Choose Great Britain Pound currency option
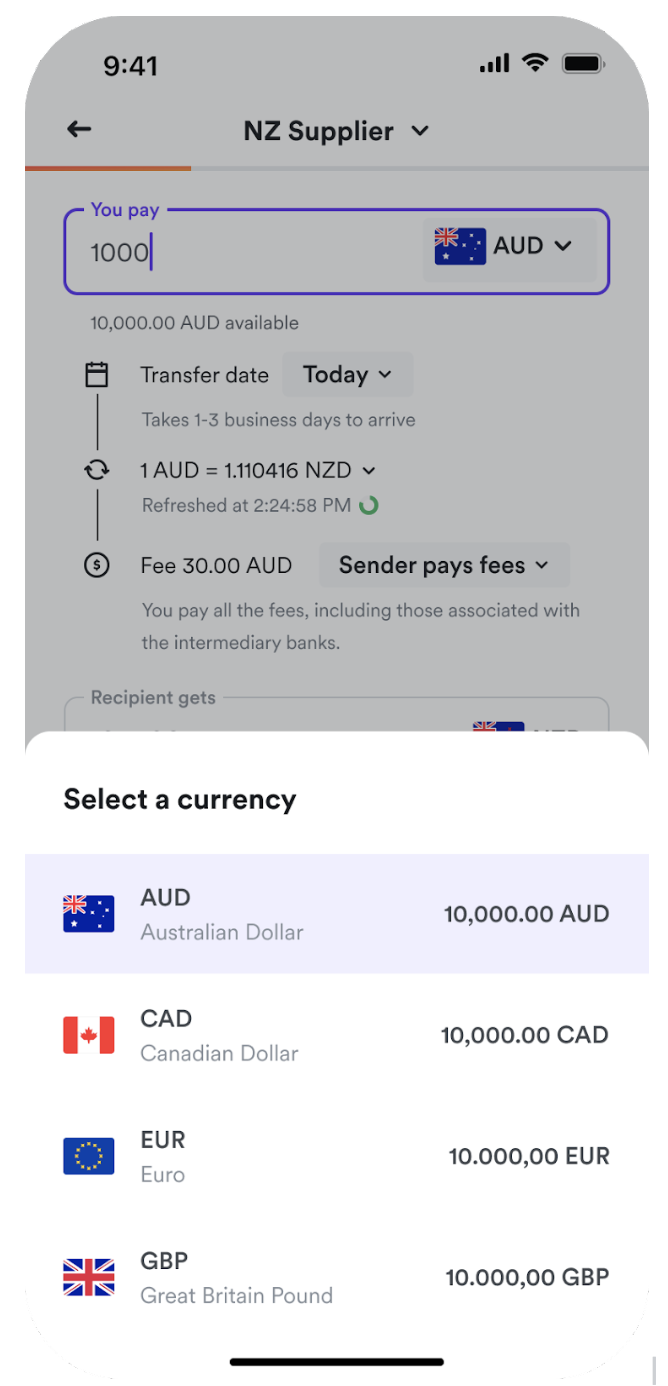 point(336,1277)
